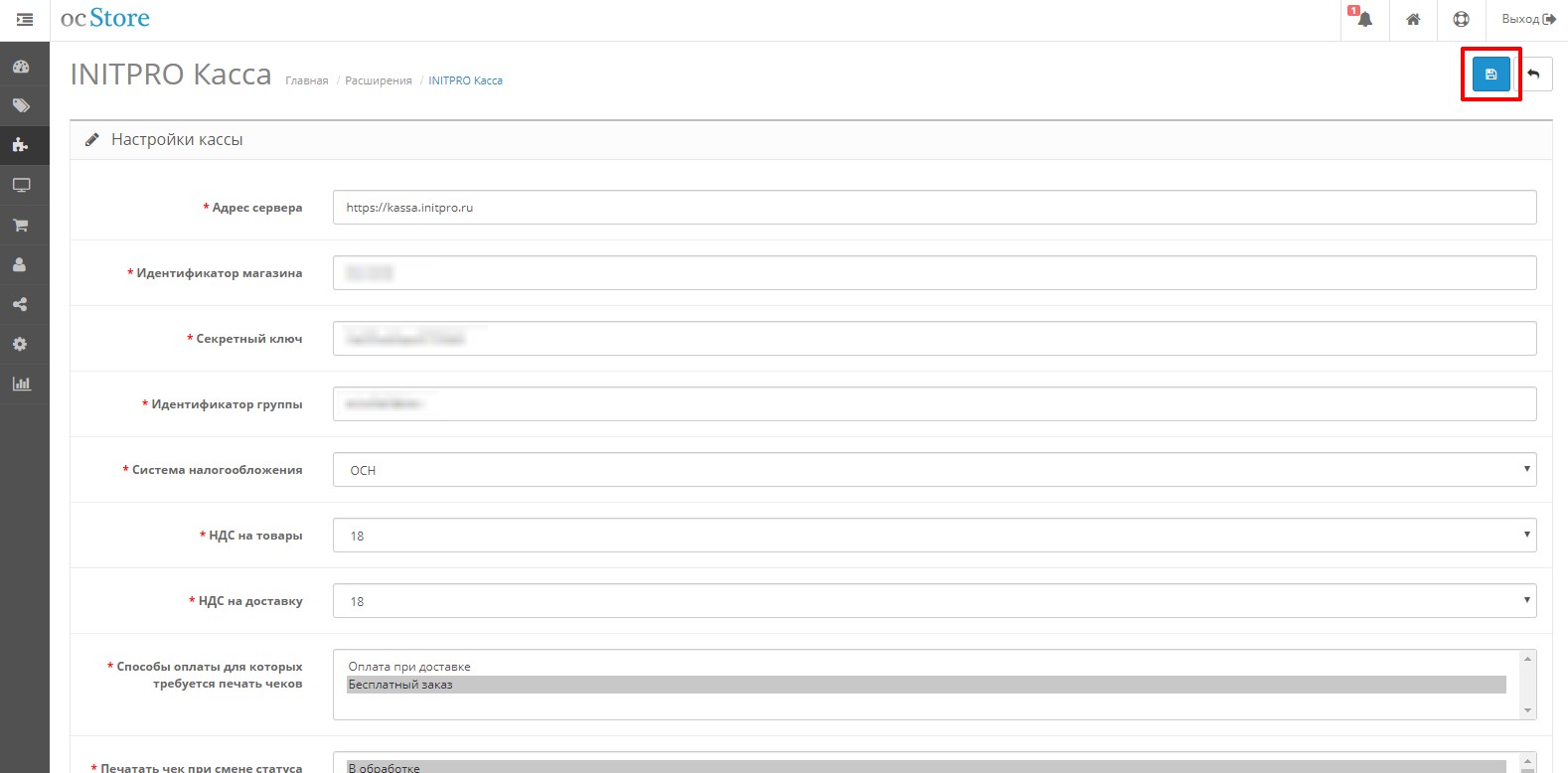Viewport: 1568px width, 773px height.
Task: Focus the Идентификатор группы field
Action: click(x=934, y=404)
